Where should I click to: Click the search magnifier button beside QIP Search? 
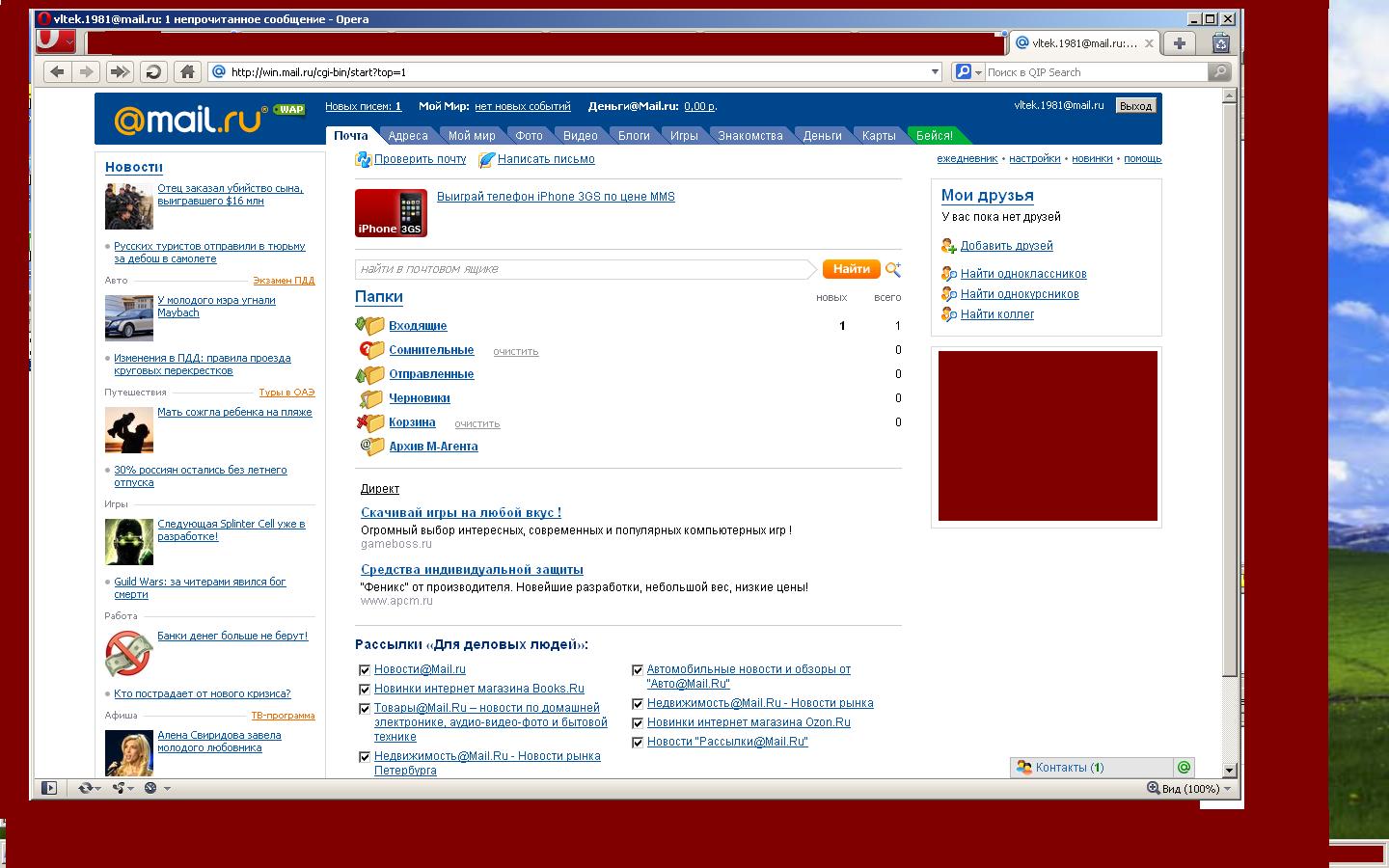[x=1220, y=71]
